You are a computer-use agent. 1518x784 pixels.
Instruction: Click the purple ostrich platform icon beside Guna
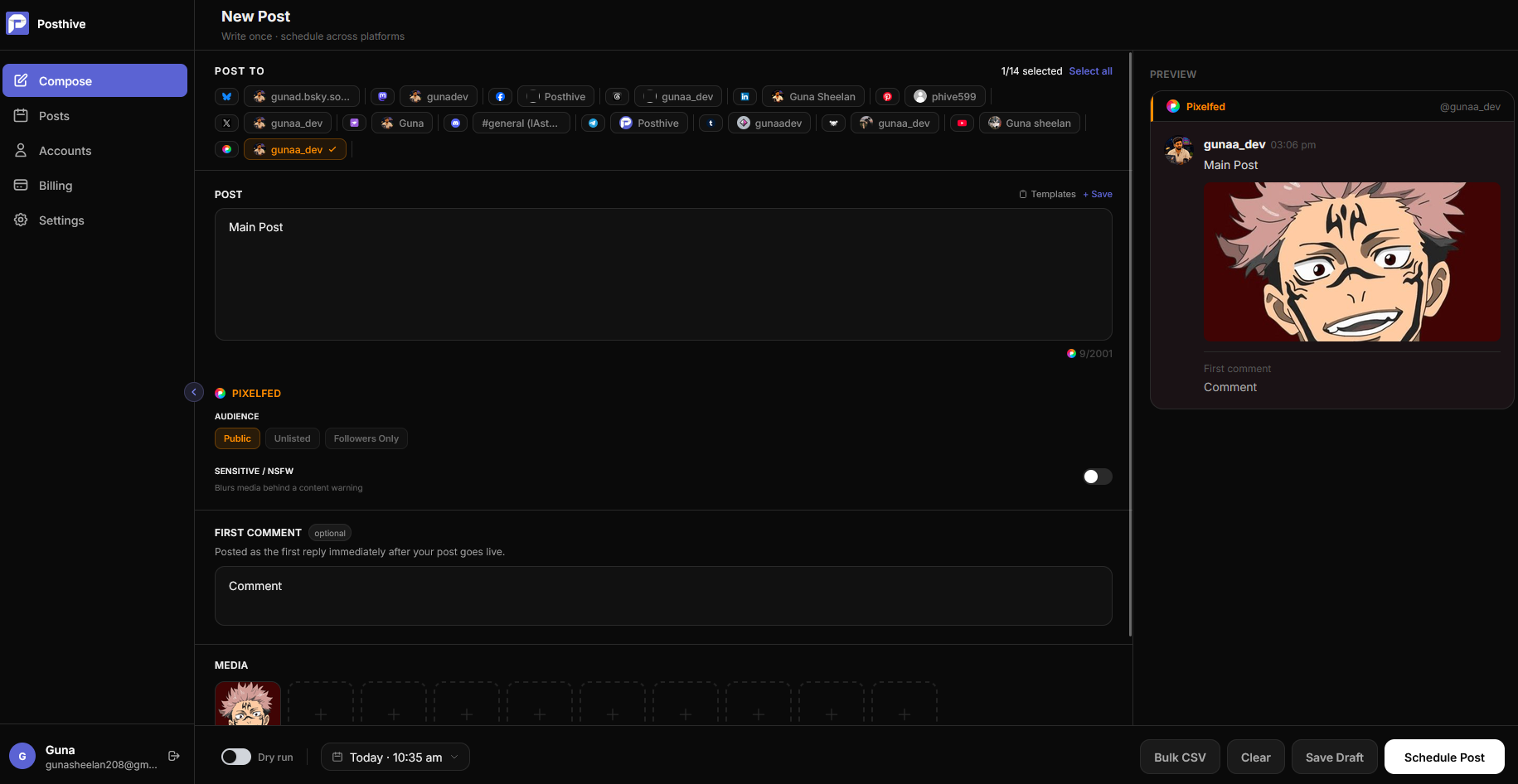pos(354,123)
